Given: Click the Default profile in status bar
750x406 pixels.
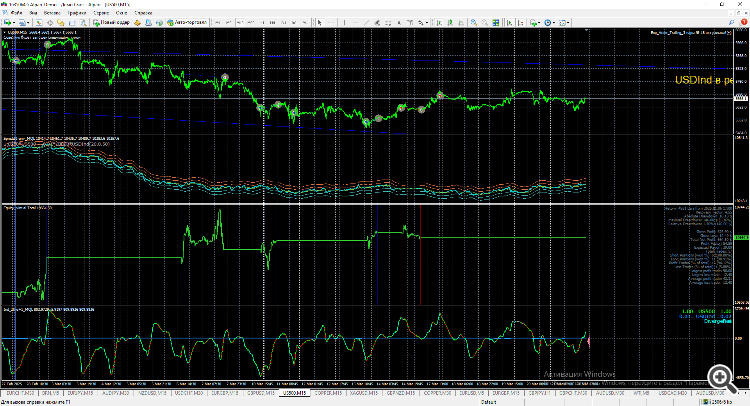Looking at the screenshot, I should click(488, 402).
